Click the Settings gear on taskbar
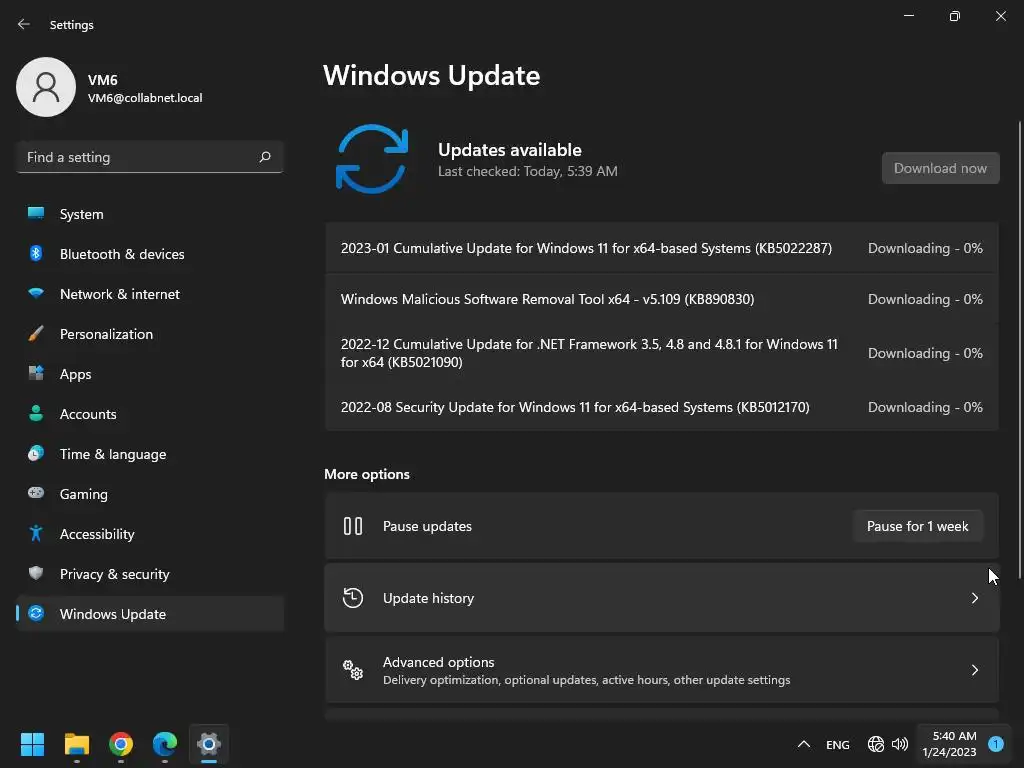The image size is (1024, 768). click(209, 744)
